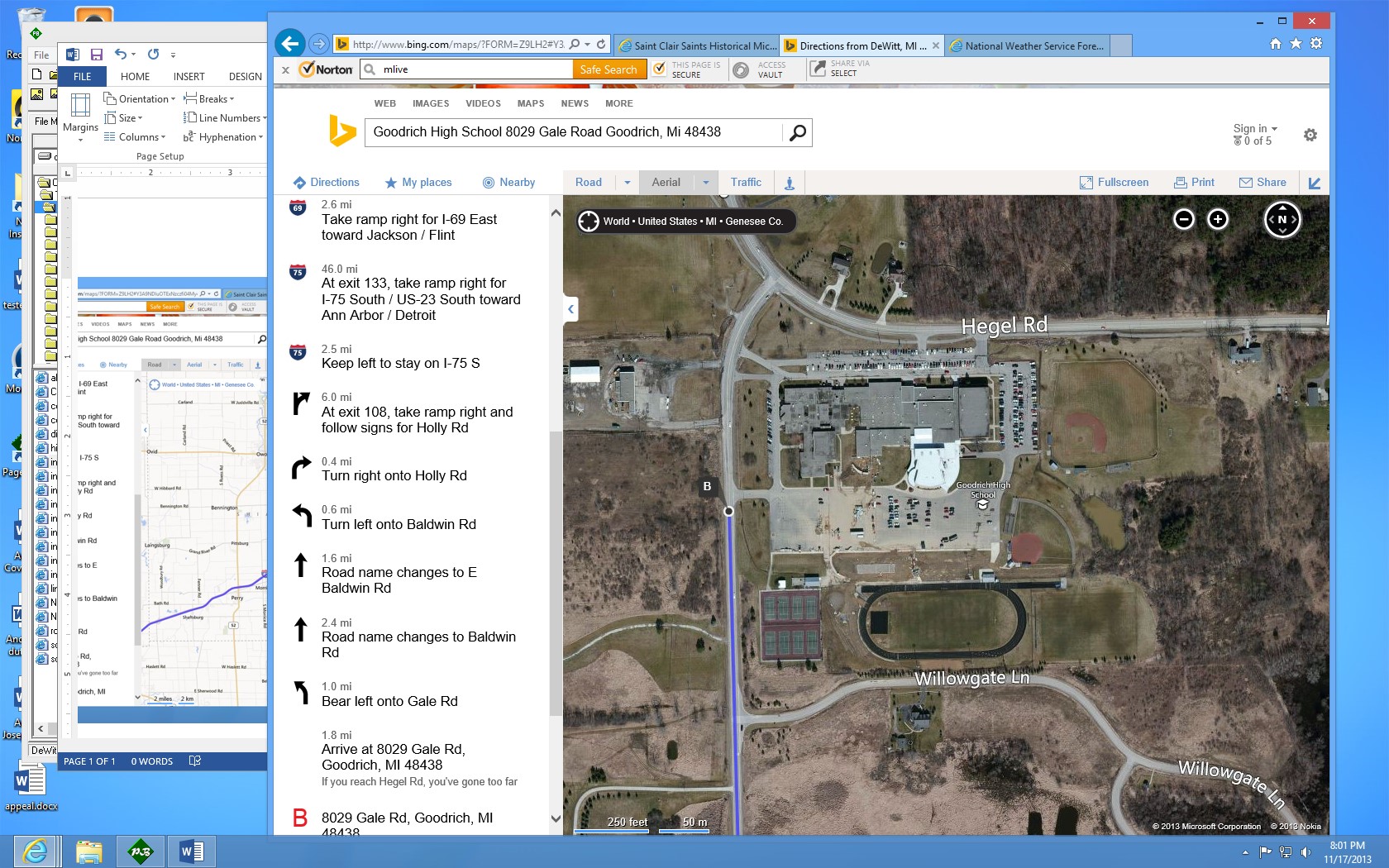Open the undo history dropdown arrow
Screen dimensions: 1389x868
click(x=133, y=55)
